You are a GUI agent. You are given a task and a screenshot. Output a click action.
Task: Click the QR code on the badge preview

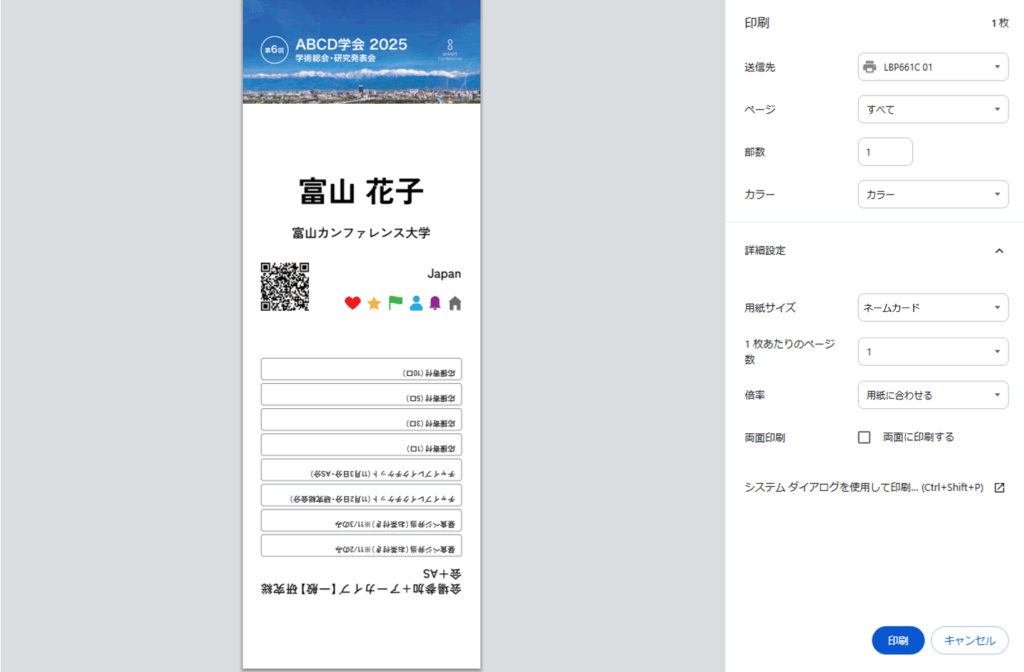coord(285,287)
